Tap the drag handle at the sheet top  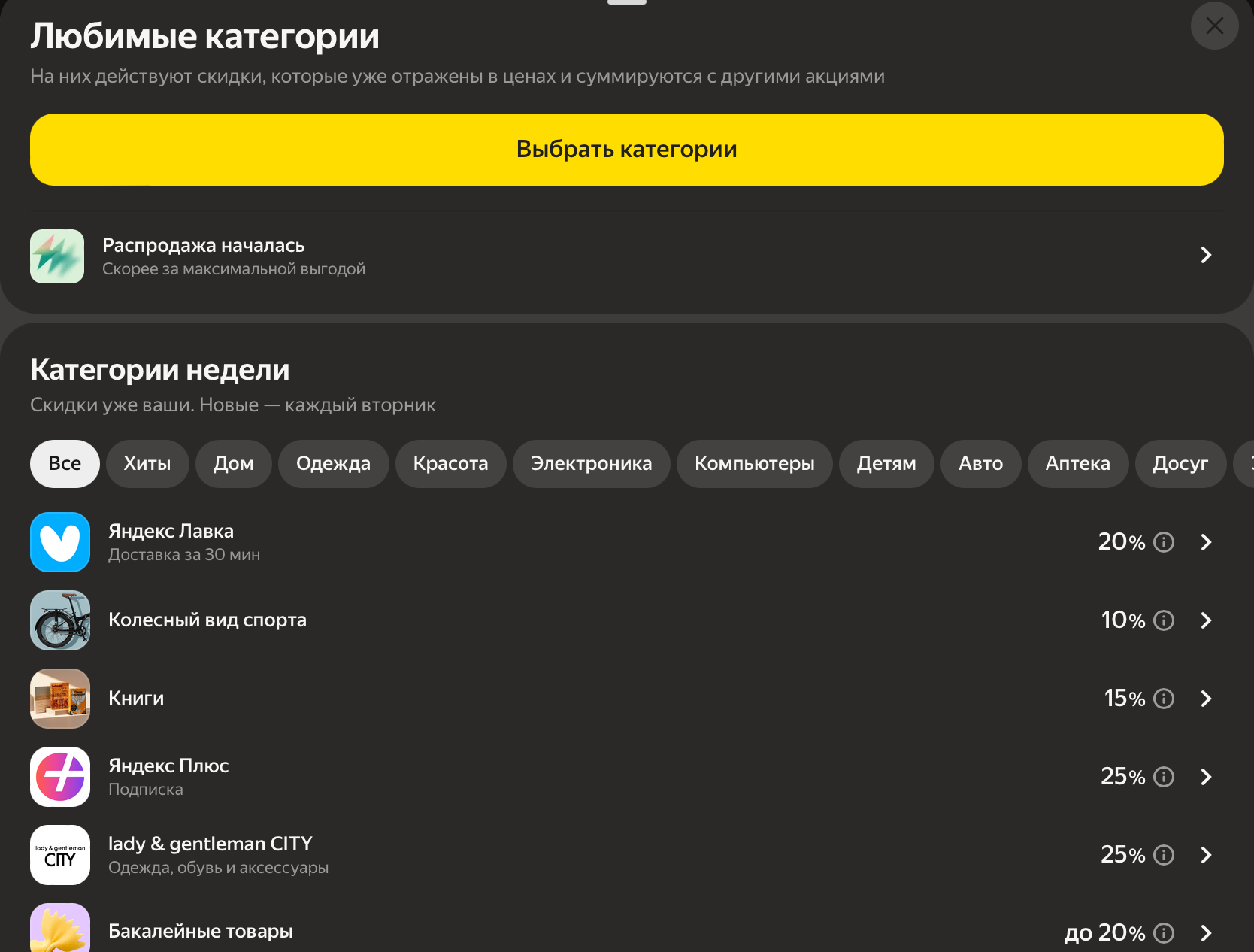pyautogui.click(x=627, y=2)
